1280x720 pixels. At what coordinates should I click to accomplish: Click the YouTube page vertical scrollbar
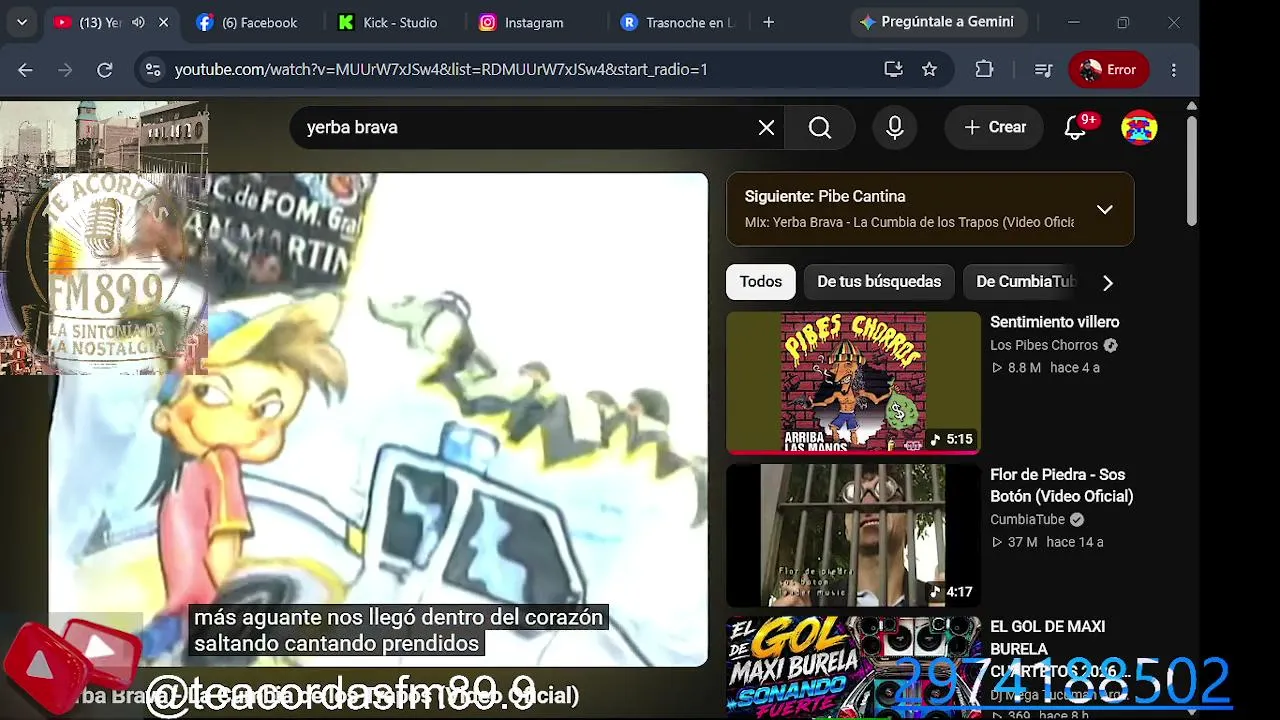coord(1191,170)
